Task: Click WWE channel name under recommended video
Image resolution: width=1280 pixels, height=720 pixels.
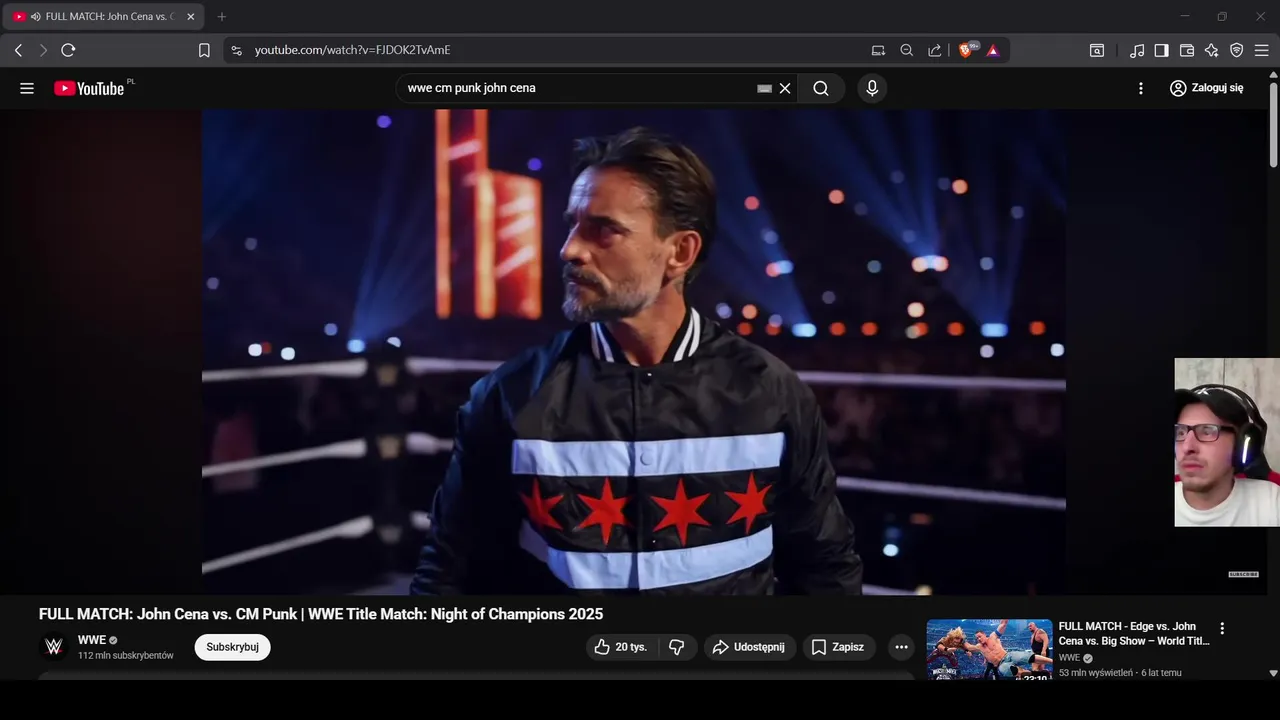Action: (x=1069, y=658)
